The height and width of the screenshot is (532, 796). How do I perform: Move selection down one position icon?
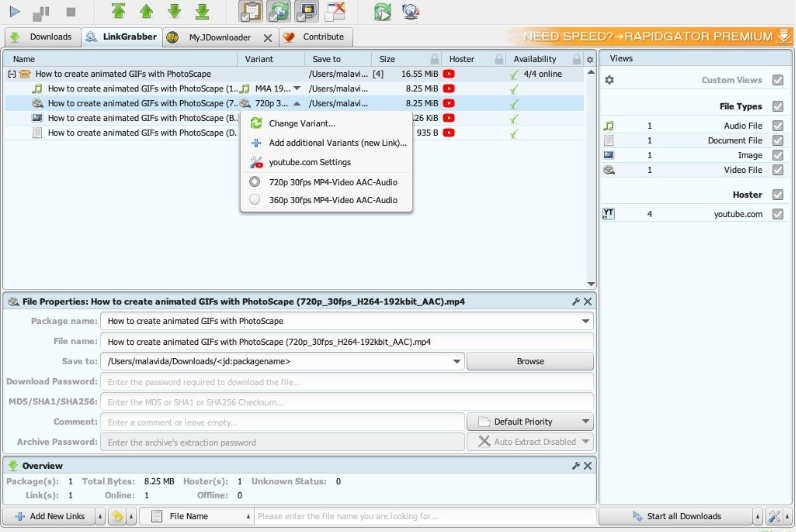(174, 11)
